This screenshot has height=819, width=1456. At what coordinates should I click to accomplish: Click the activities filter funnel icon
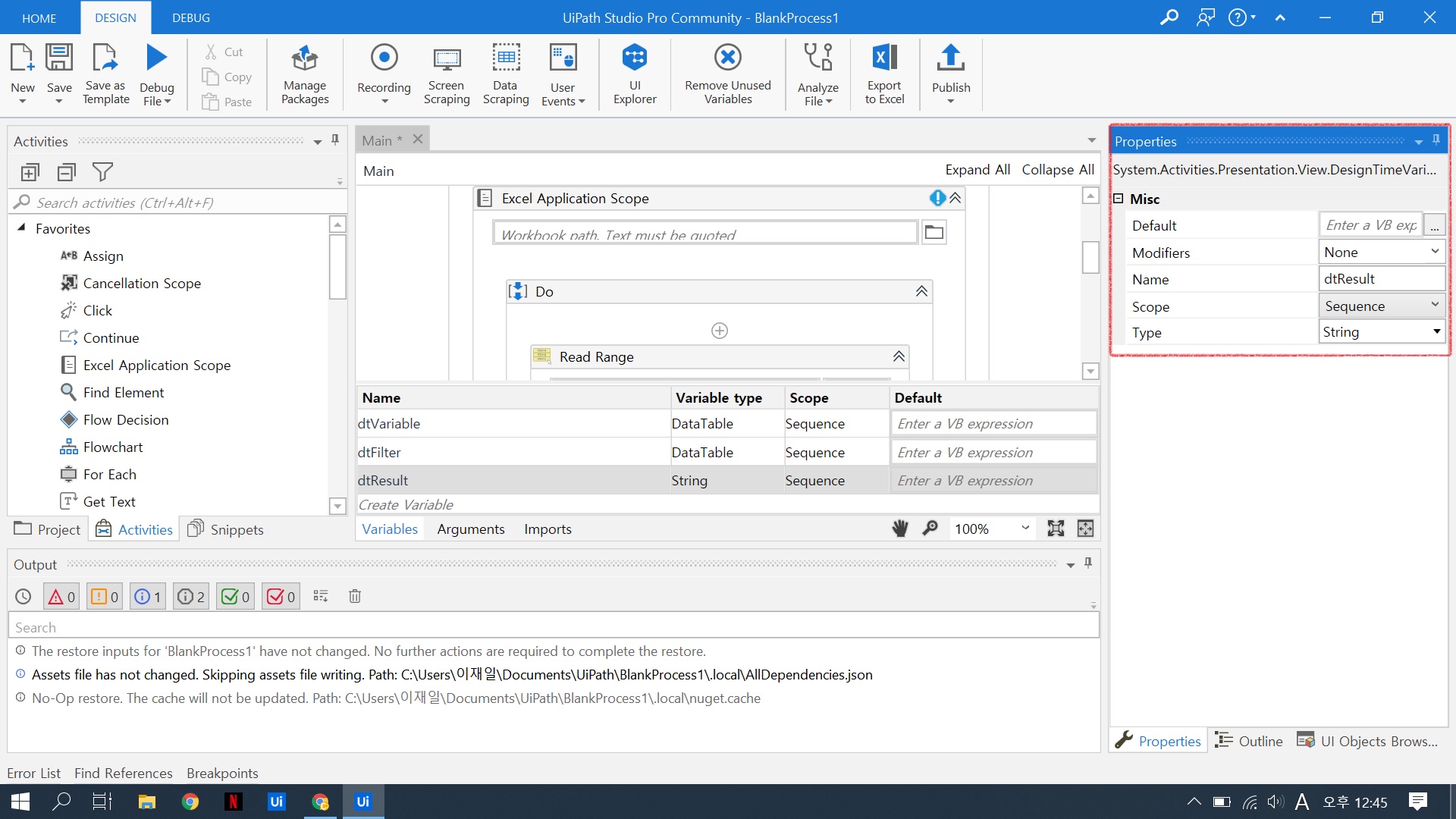(x=102, y=172)
